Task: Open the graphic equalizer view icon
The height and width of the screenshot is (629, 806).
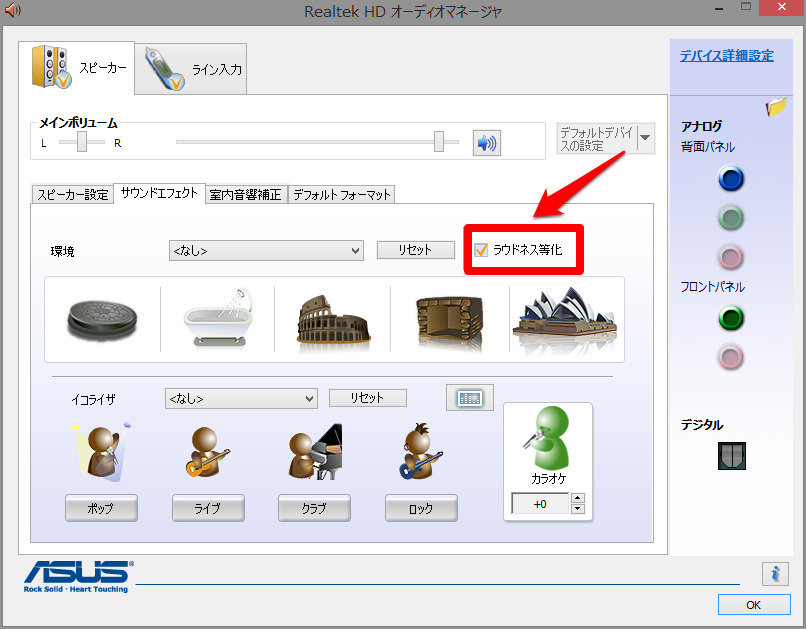Action: pos(469,398)
